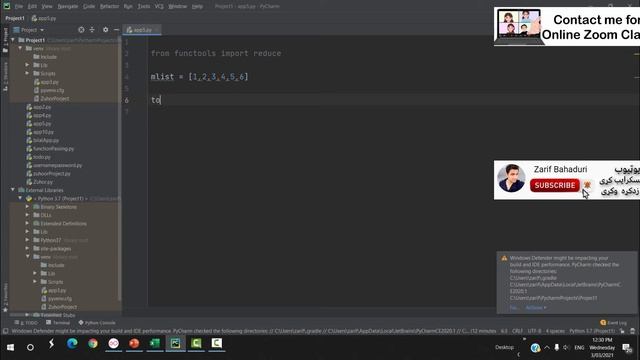This screenshot has width=640, height=360.
Task: Expand the Scripts folder under top venv
Action: [x=27, y=73]
